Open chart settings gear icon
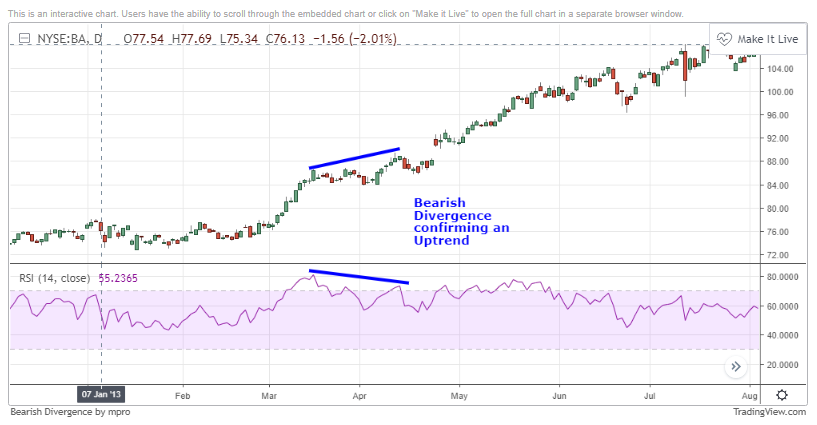The height and width of the screenshot is (425, 817). click(782, 395)
